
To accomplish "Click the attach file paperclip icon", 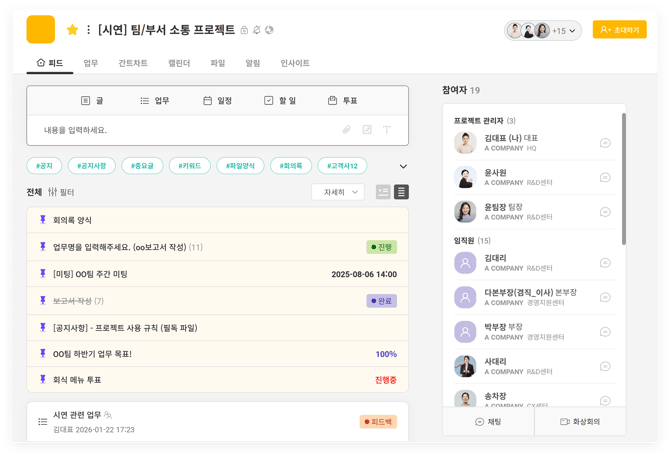I will tap(347, 130).
